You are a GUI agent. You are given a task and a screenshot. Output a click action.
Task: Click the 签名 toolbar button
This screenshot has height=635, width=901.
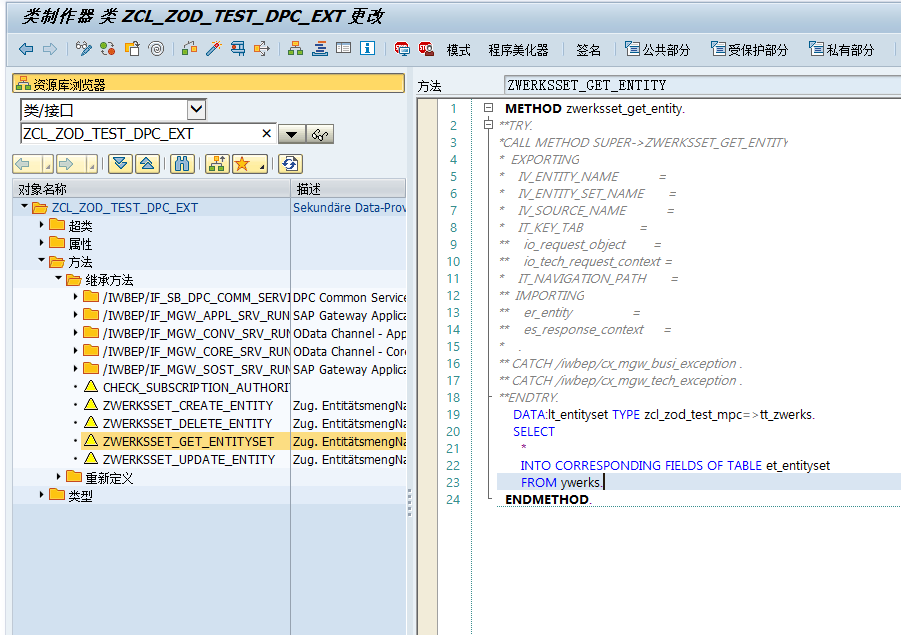(589, 49)
